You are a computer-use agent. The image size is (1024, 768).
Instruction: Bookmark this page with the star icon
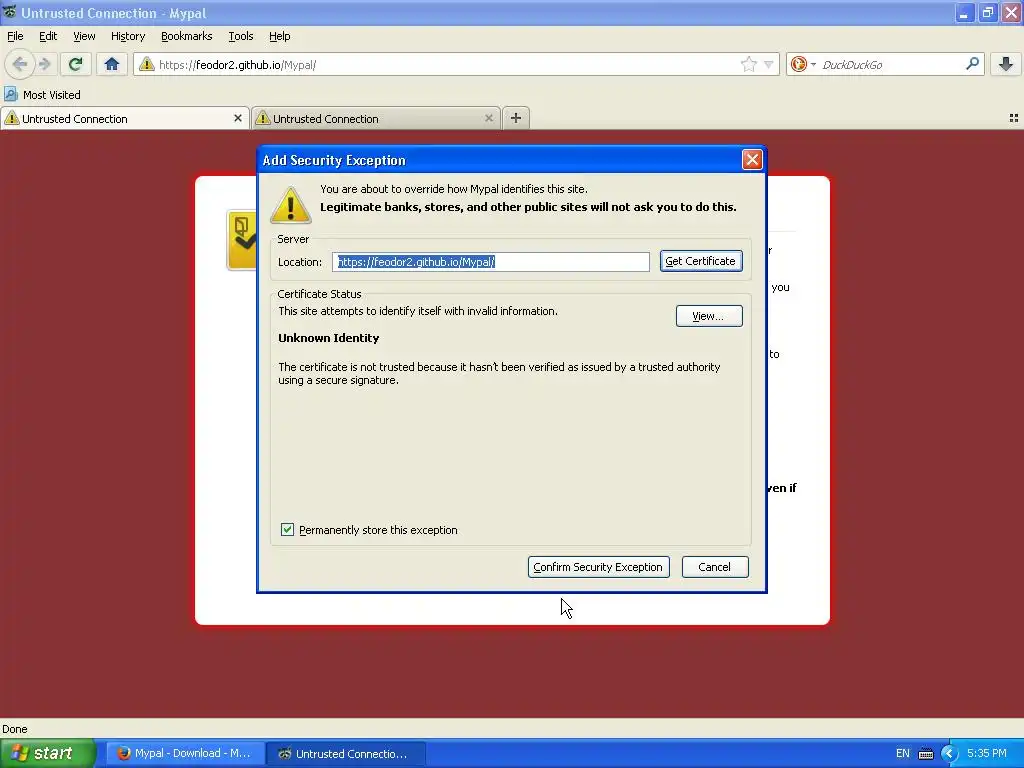pyautogui.click(x=748, y=64)
